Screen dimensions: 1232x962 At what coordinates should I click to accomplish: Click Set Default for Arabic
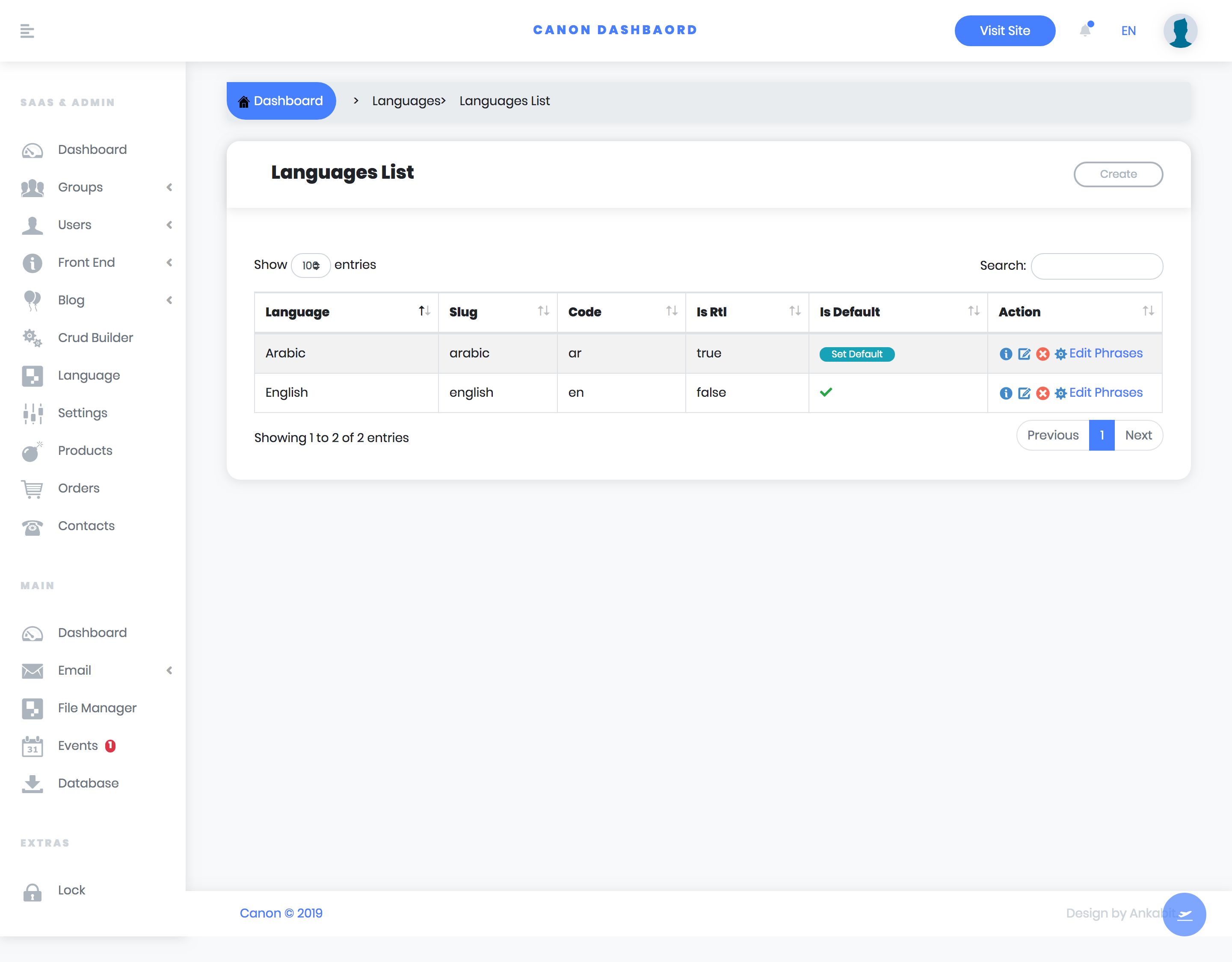[x=856, y=354]
